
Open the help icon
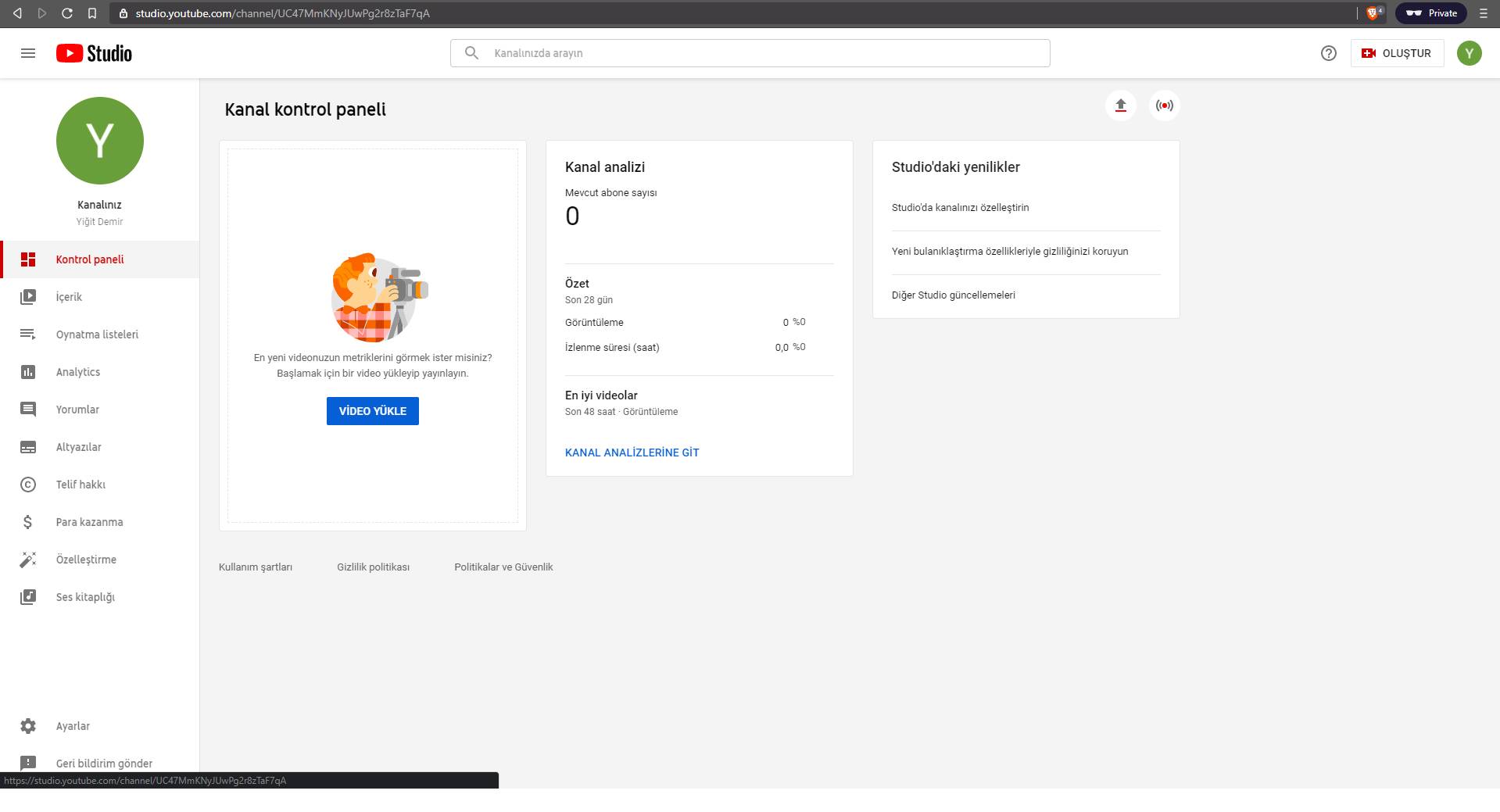point(1328,53)
